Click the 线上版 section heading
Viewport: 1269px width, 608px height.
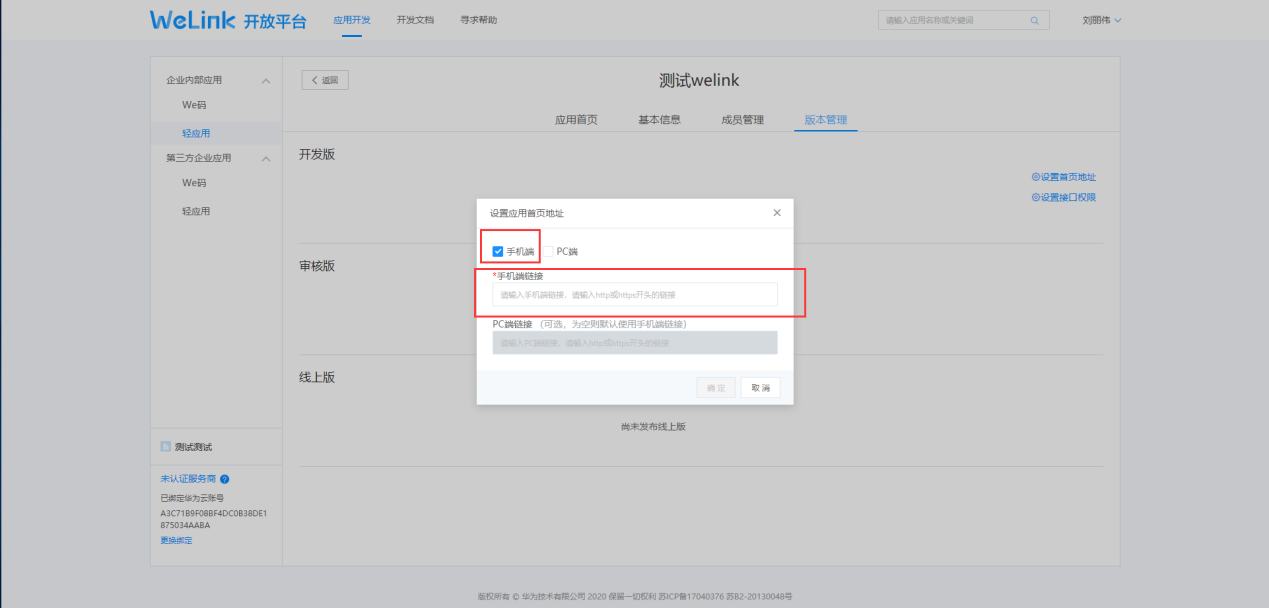click(x=317, y=377)
